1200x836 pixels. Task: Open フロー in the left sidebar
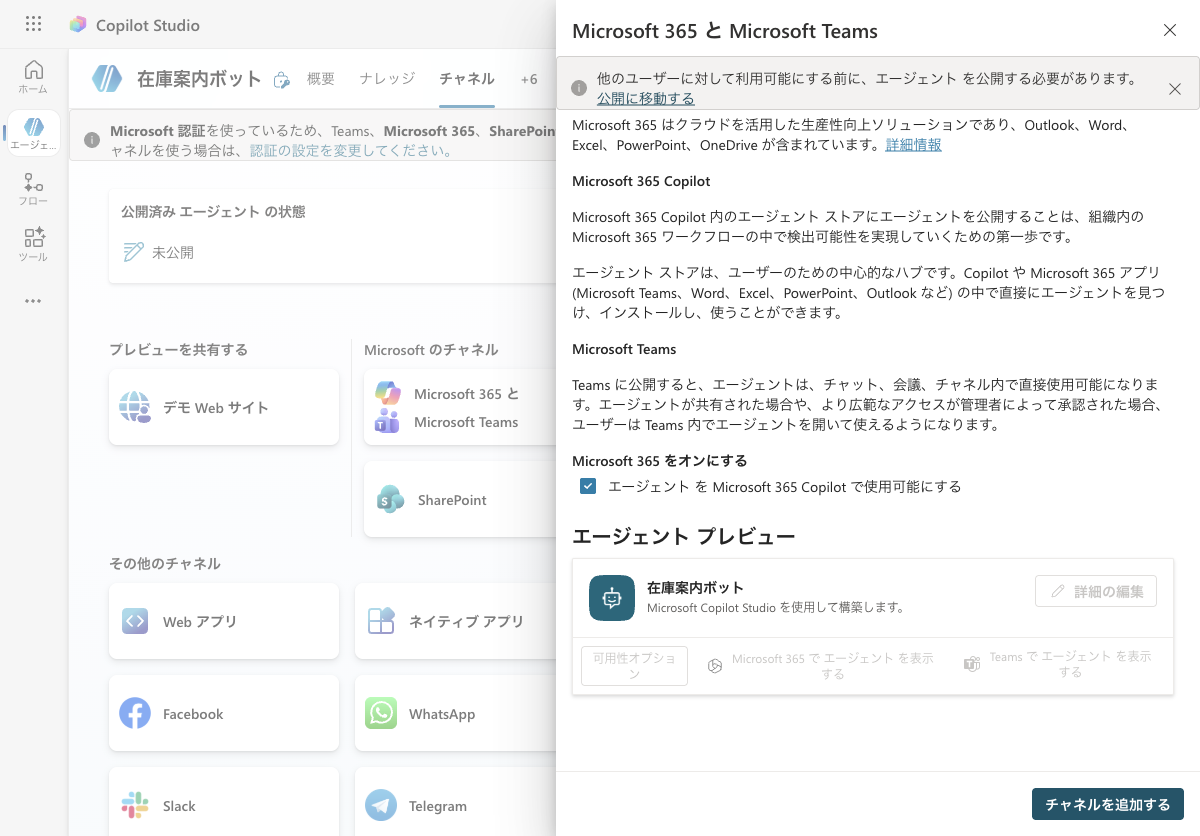pyautogui.click(x=33, y=189)
